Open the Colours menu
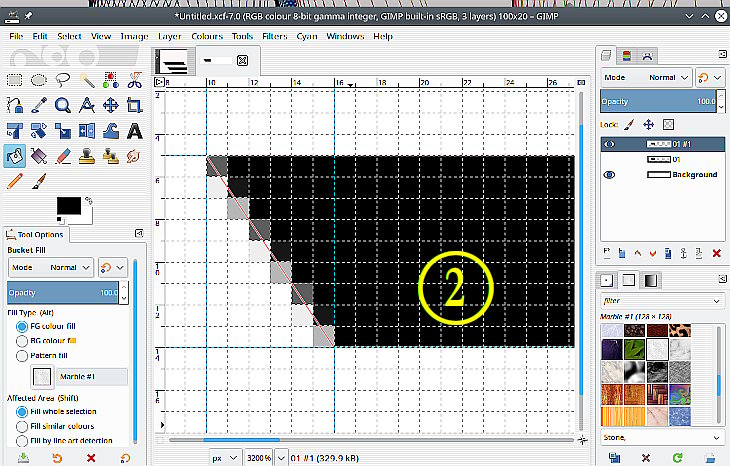Screen dimensions: 730x466 (x=207, y=36)
